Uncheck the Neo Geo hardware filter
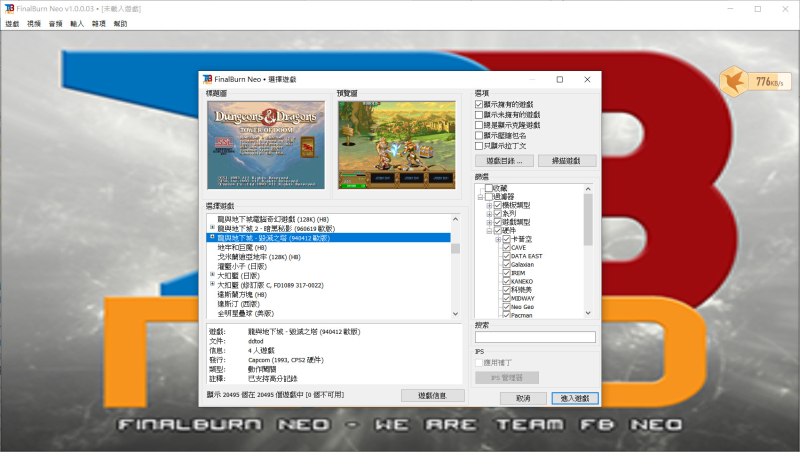Screen dimensions: 800x452 tap(507, 307)
